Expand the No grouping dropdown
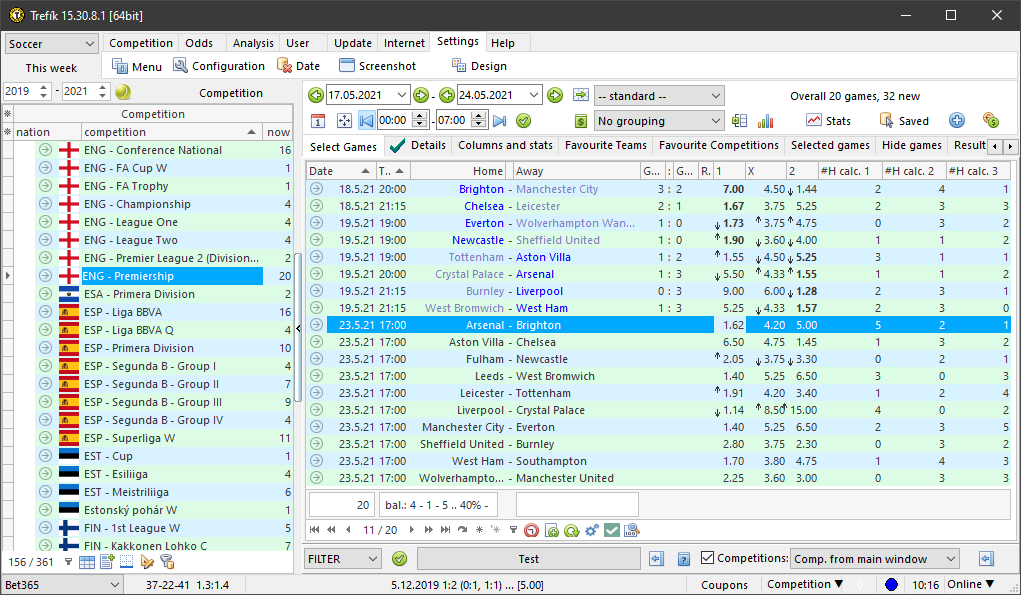Screen dimensions: 1021x595 point(658,121)
